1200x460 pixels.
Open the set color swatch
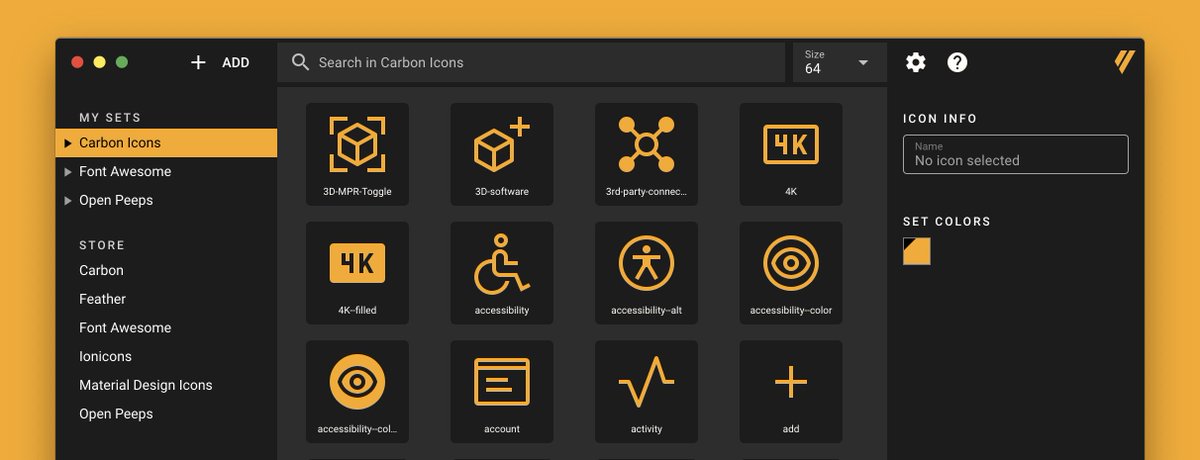pyautogui.click(x=916, y=251)
